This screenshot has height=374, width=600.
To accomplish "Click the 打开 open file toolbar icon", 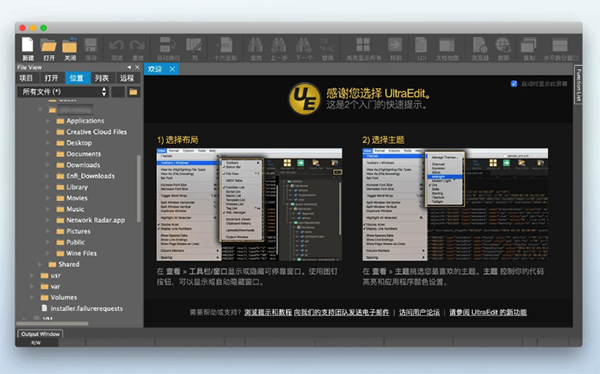I will (49, 49).
